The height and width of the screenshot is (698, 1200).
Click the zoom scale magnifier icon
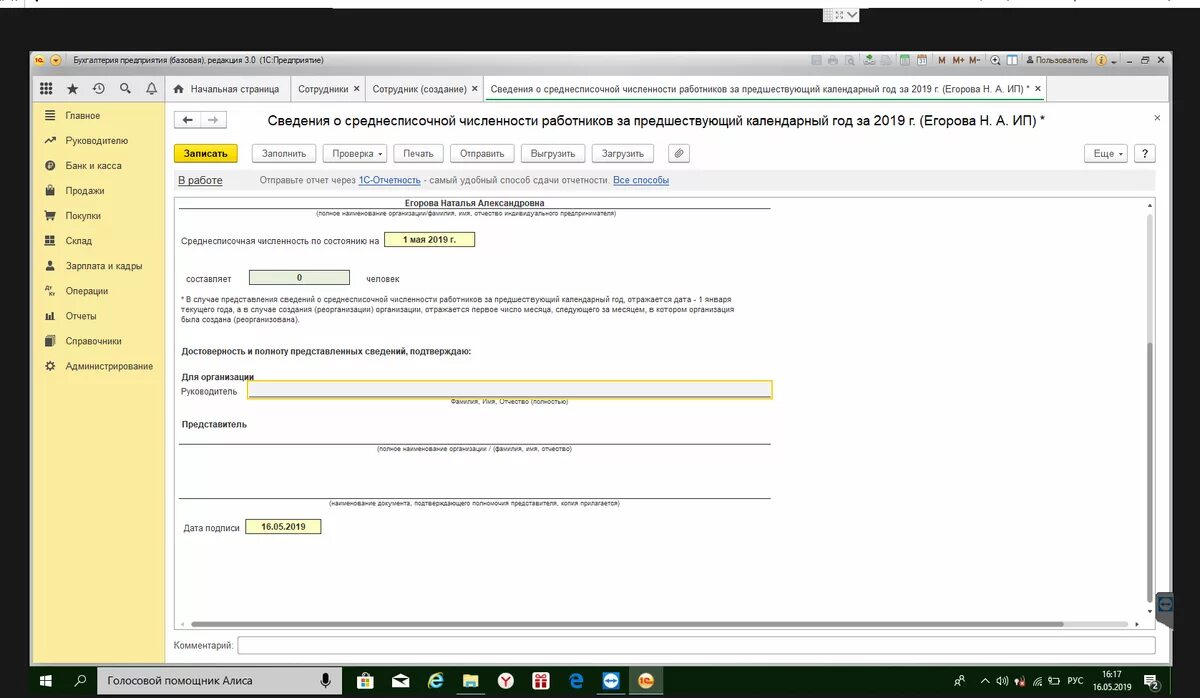[995, 60]
